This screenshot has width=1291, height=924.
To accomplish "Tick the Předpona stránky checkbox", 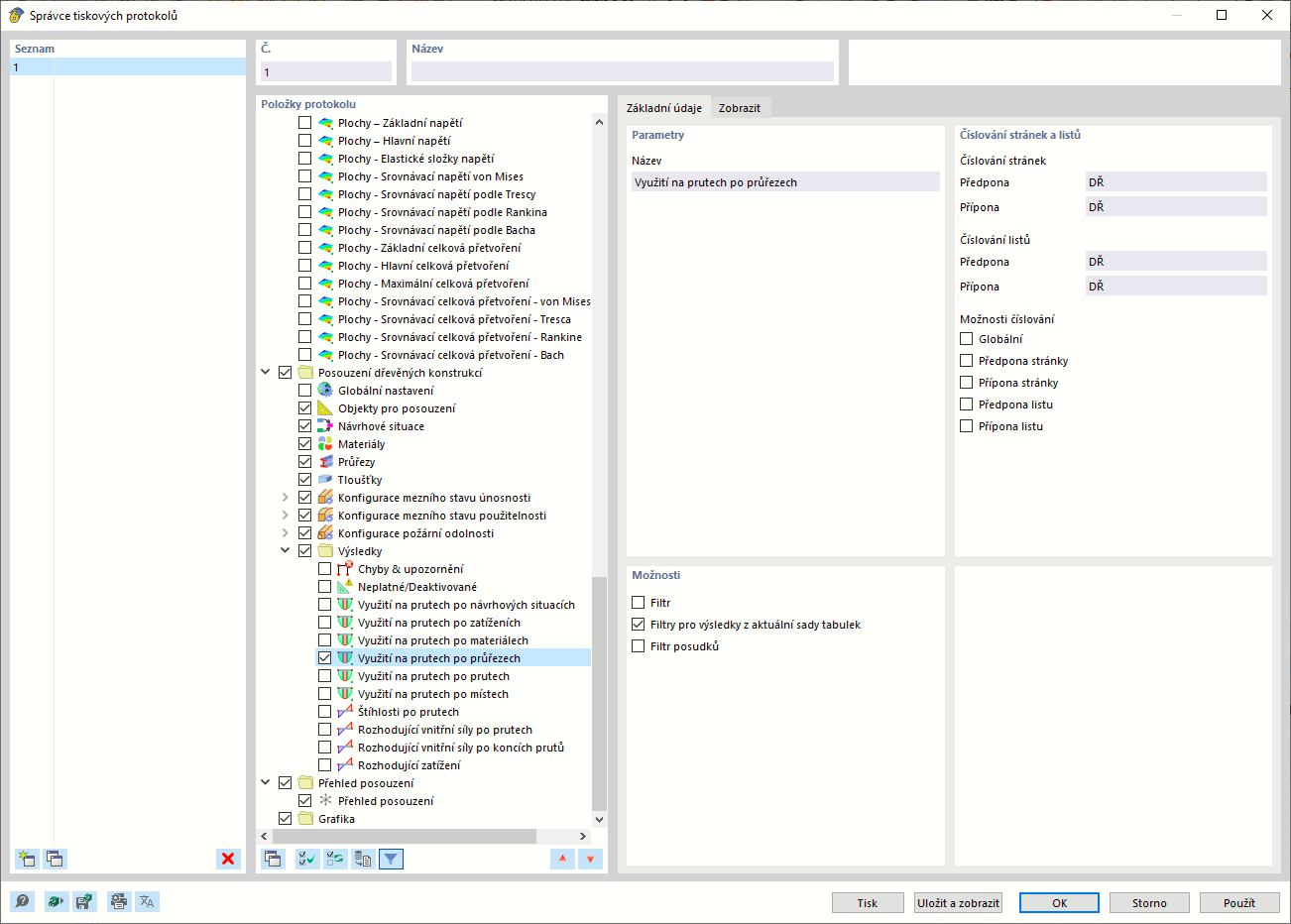I will coord(967,361).
